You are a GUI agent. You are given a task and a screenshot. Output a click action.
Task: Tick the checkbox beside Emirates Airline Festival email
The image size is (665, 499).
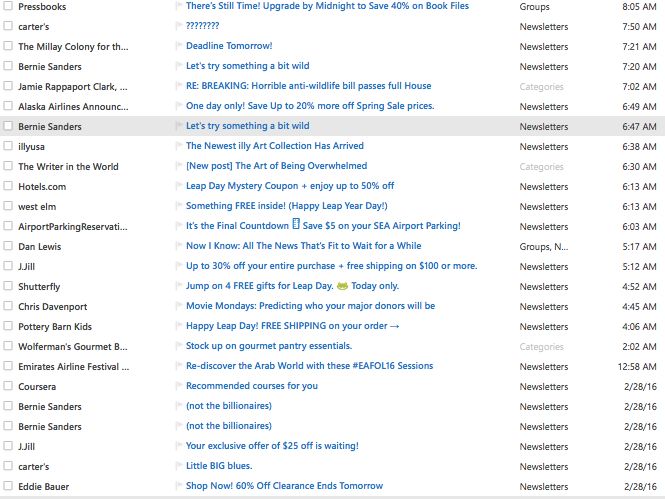(x=9, y=366)
